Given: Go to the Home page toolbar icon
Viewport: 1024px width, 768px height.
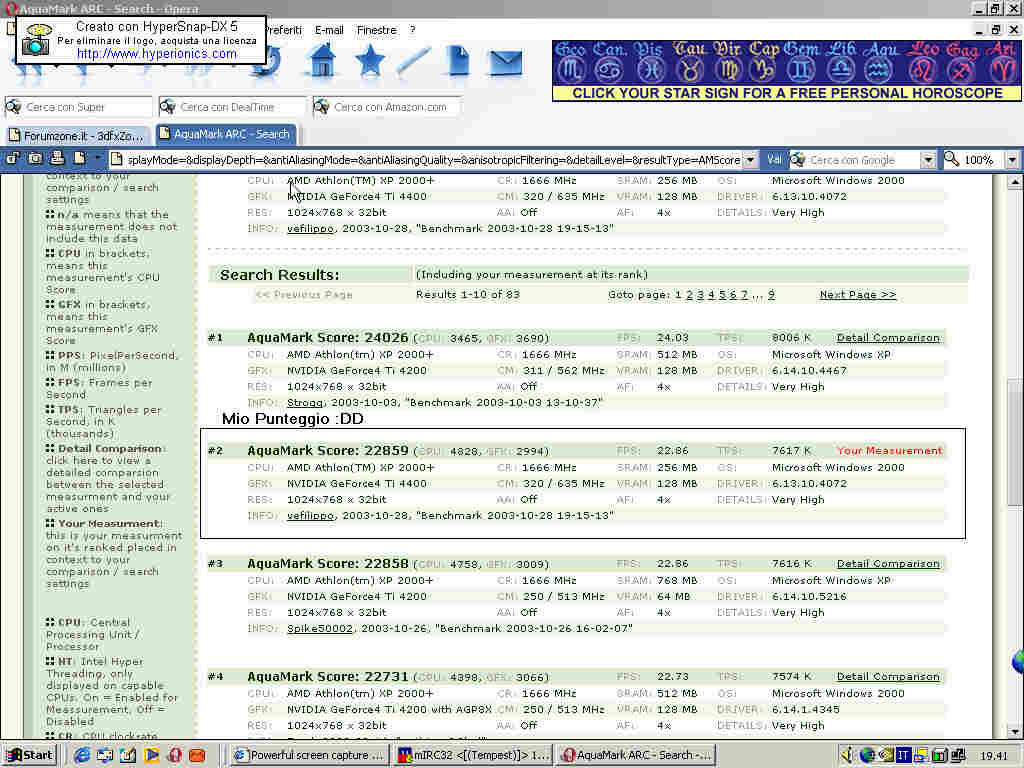Looking at the screenshot, I should (x=322, y=62).
